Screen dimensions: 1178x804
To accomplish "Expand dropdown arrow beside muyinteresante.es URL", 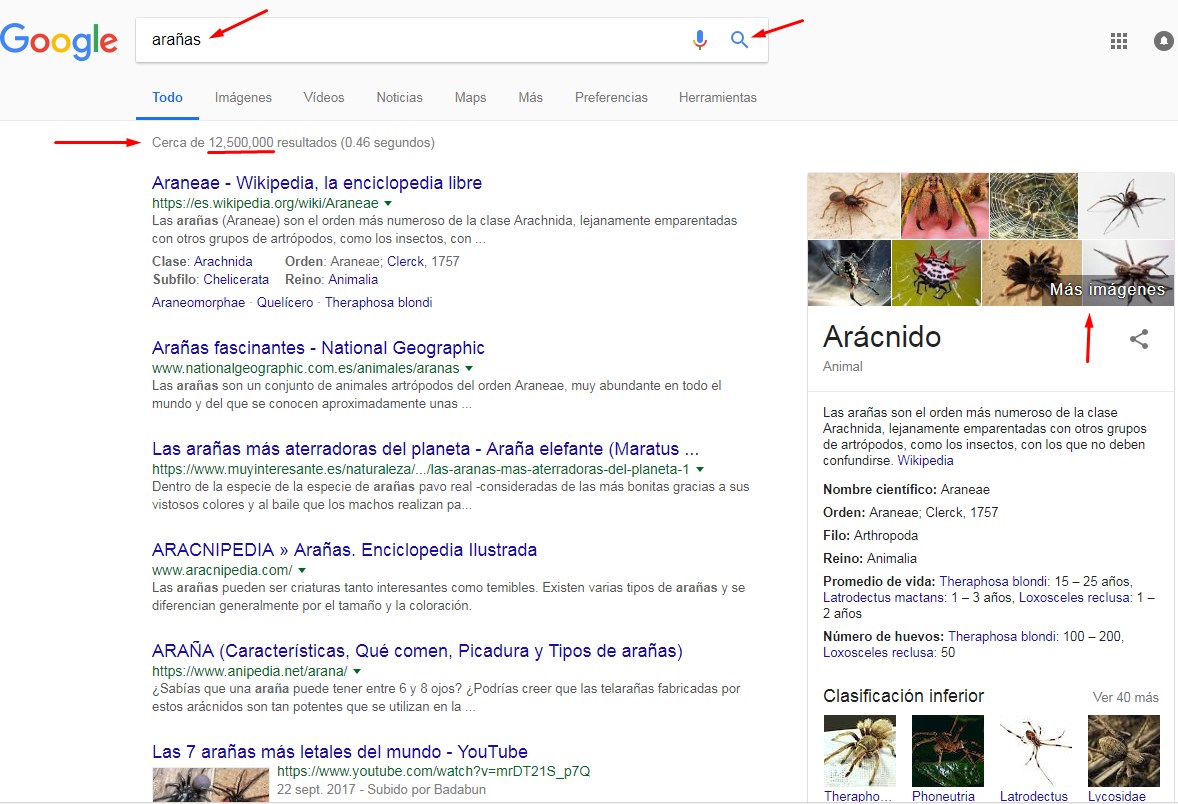I will click(x=699, y=469).
